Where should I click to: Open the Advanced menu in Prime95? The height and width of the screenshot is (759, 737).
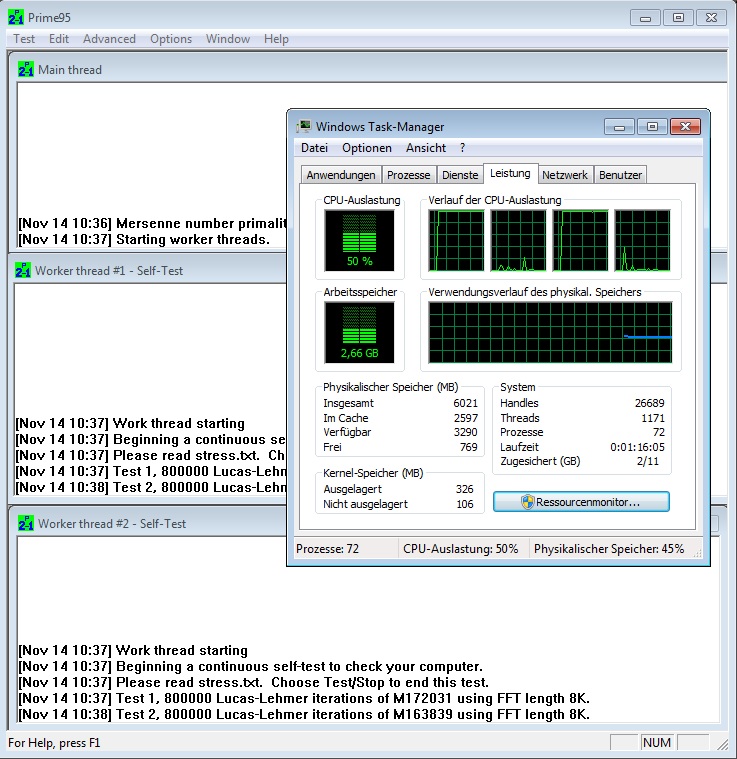(109, 39)
